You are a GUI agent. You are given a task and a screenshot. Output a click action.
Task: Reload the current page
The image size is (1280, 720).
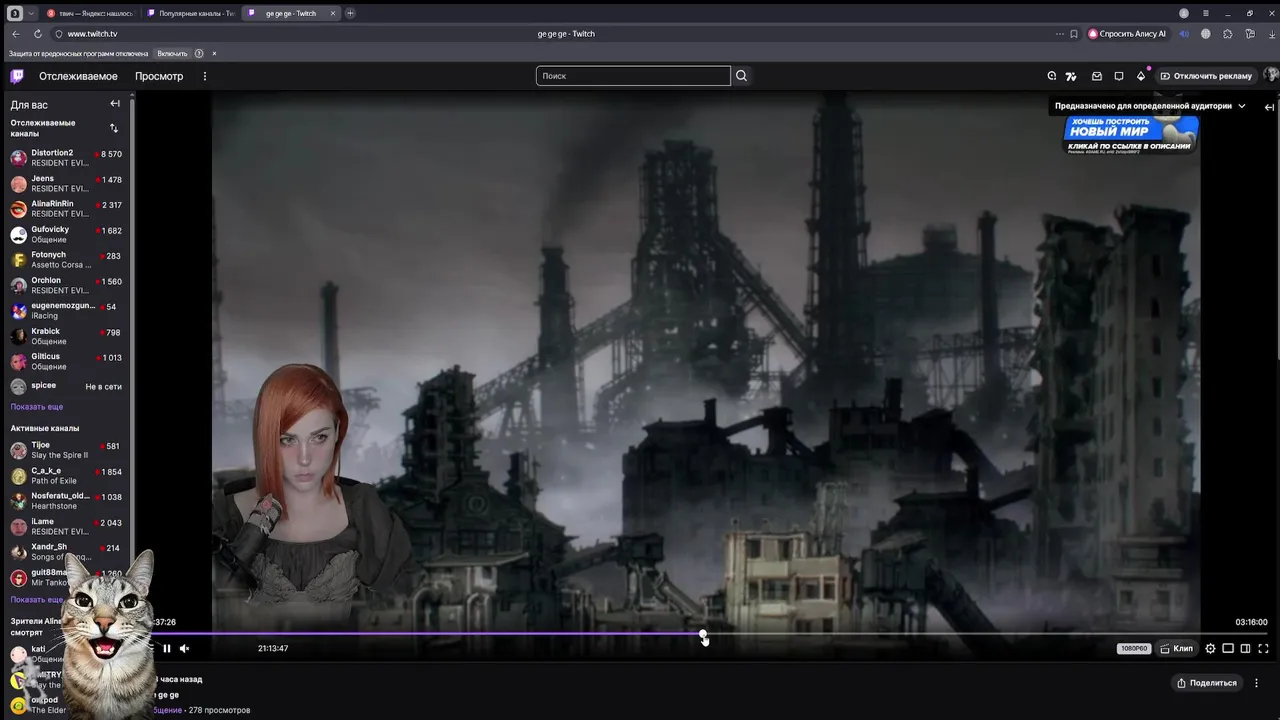[x=38, y=34]
